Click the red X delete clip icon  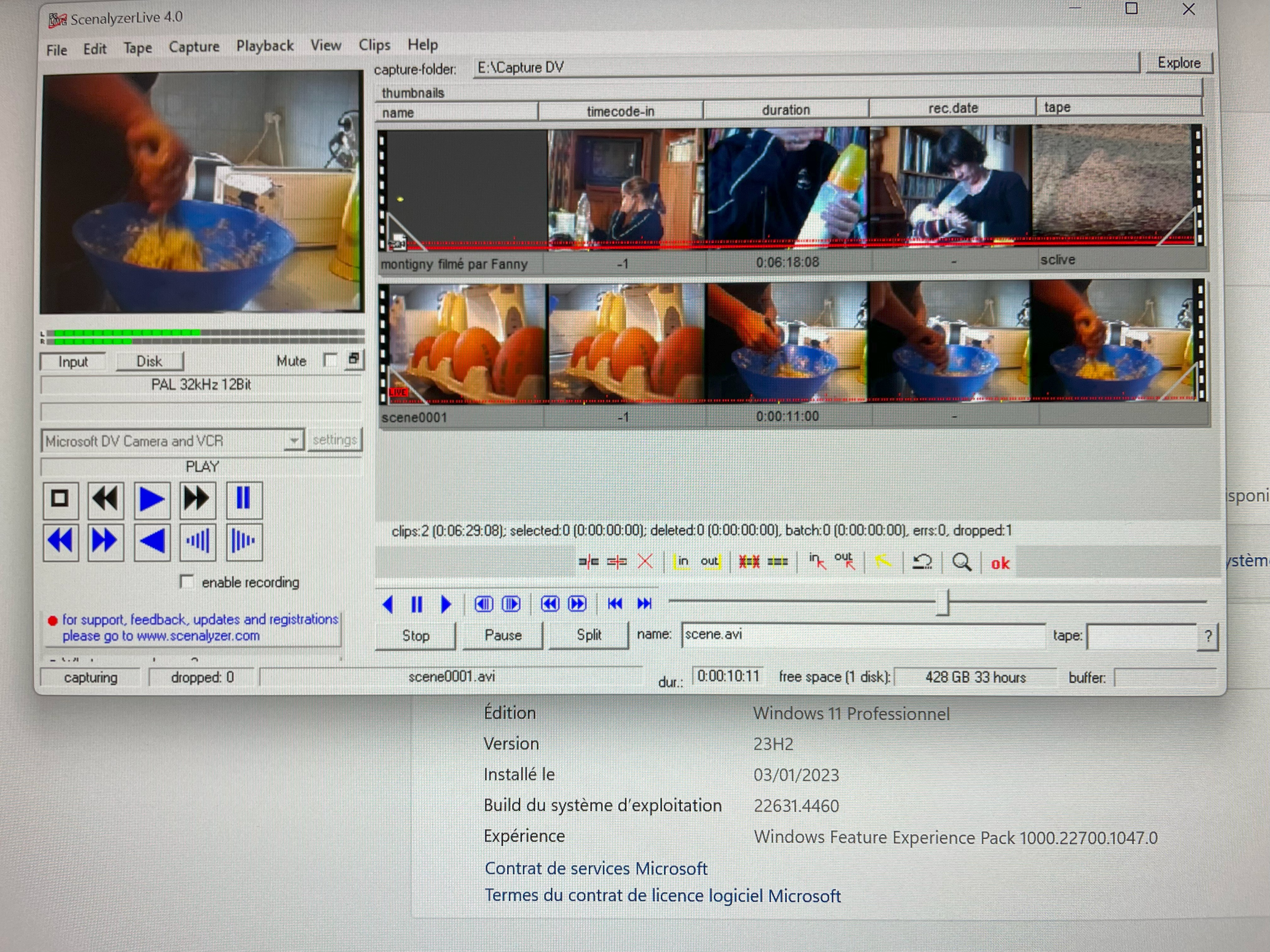645,561
